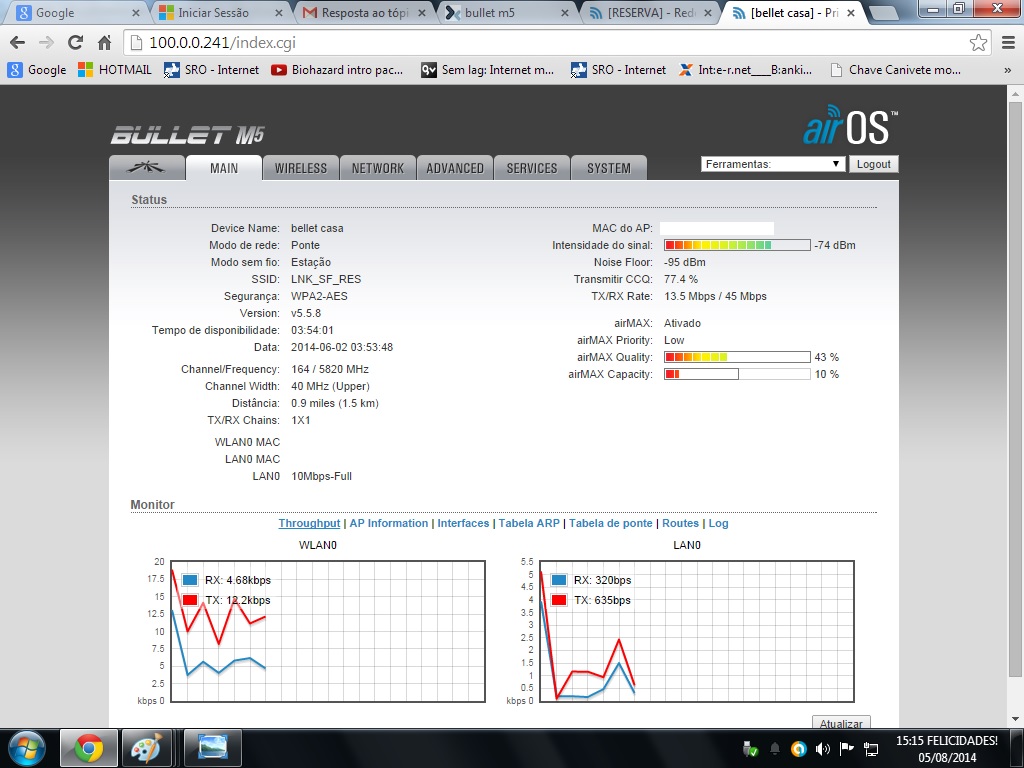1024x768 pixels.
Task: Switch to the bullet m5 browser tab
Action: 507,13
